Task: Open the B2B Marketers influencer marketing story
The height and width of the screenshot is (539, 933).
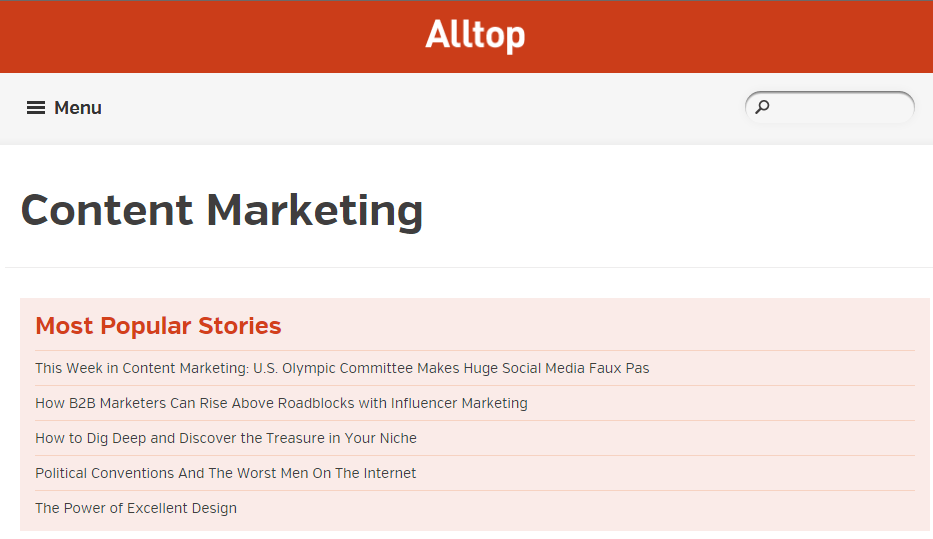Action: point(281,403)
